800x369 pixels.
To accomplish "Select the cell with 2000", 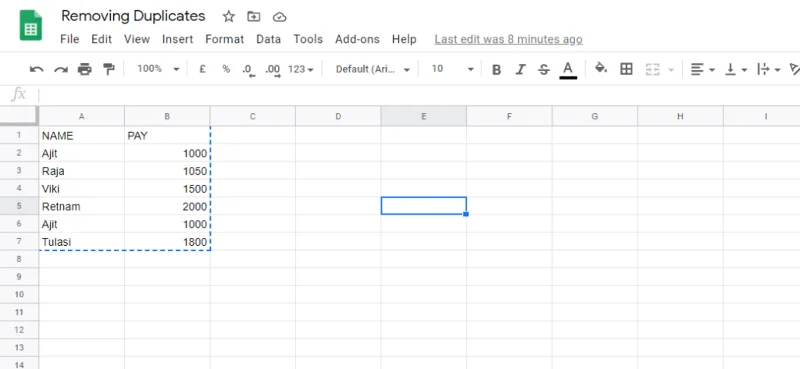I will click(167, 206).
